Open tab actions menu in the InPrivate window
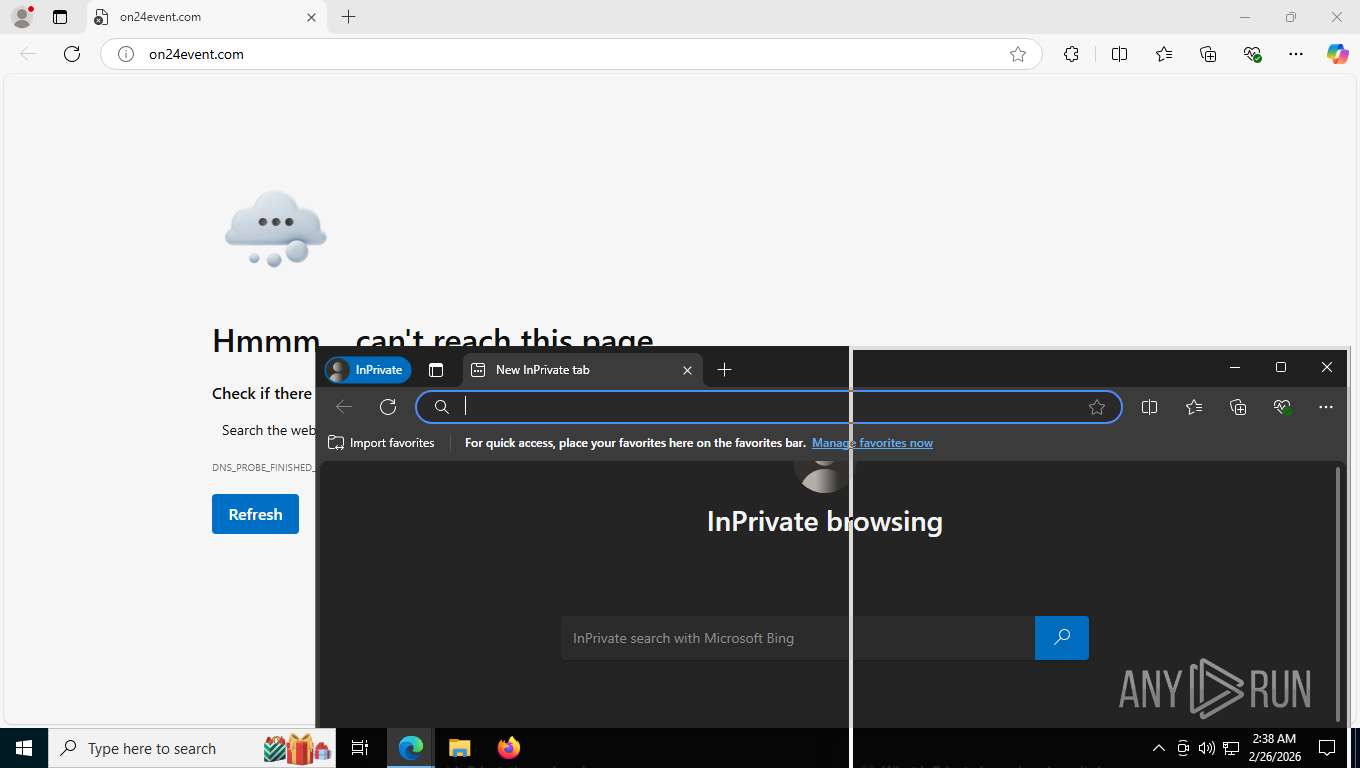 pos(436,370)
